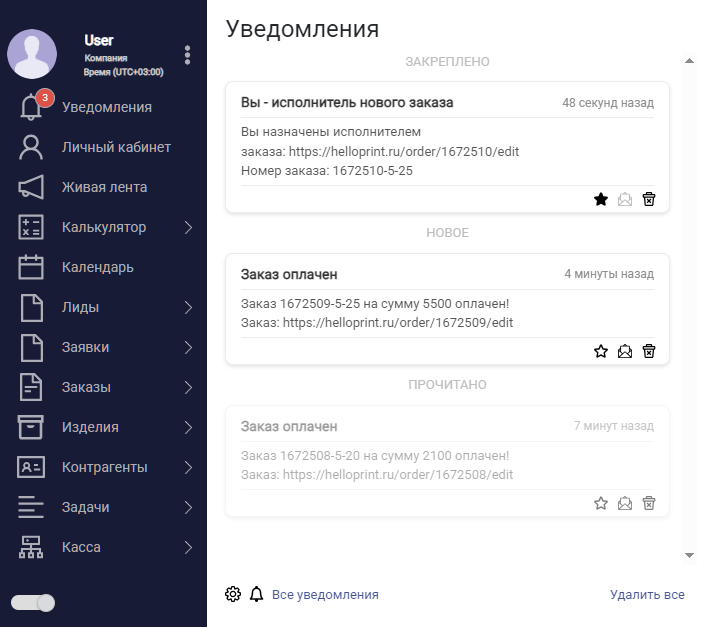Click text 'Заказ 1672509-5-25 на сумму 5500 оплачен!'
Image resolution: width=710 pixels, height=627 pixels.
coord(375,303)
